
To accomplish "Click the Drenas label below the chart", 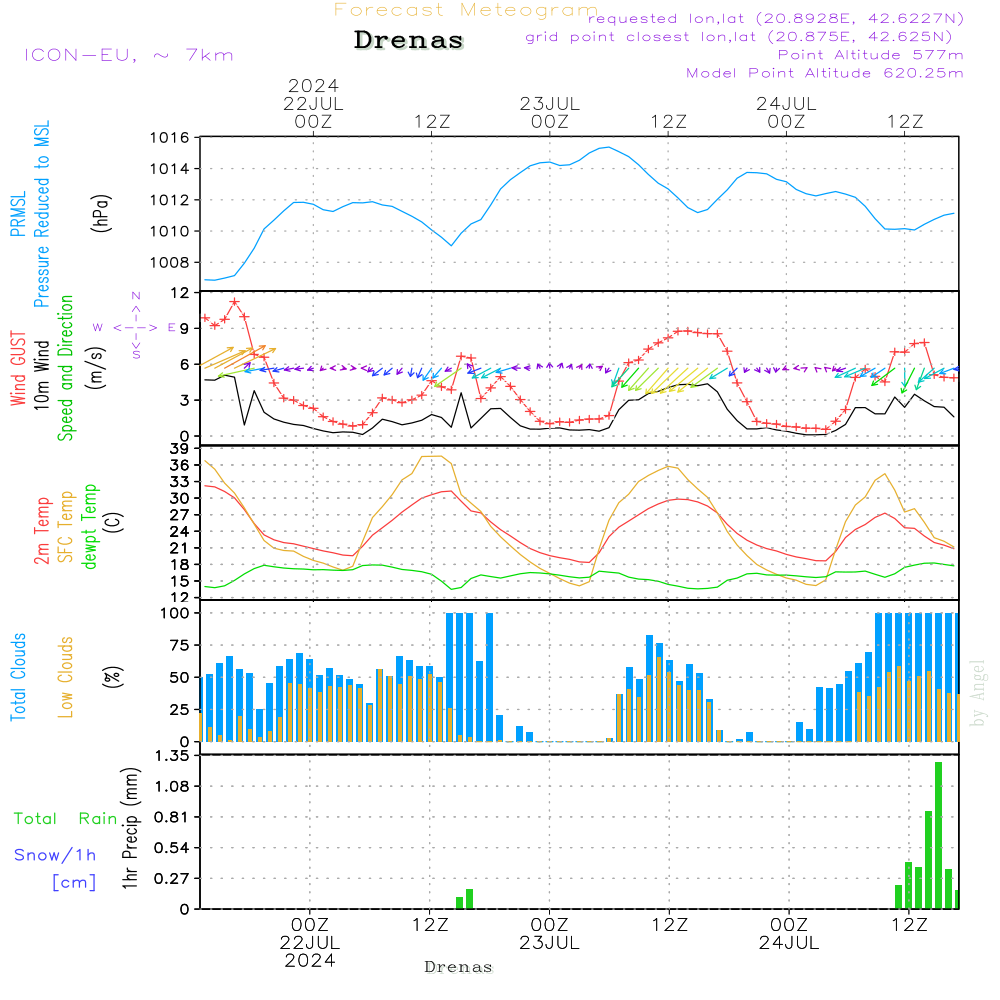I will coord(459,967).
